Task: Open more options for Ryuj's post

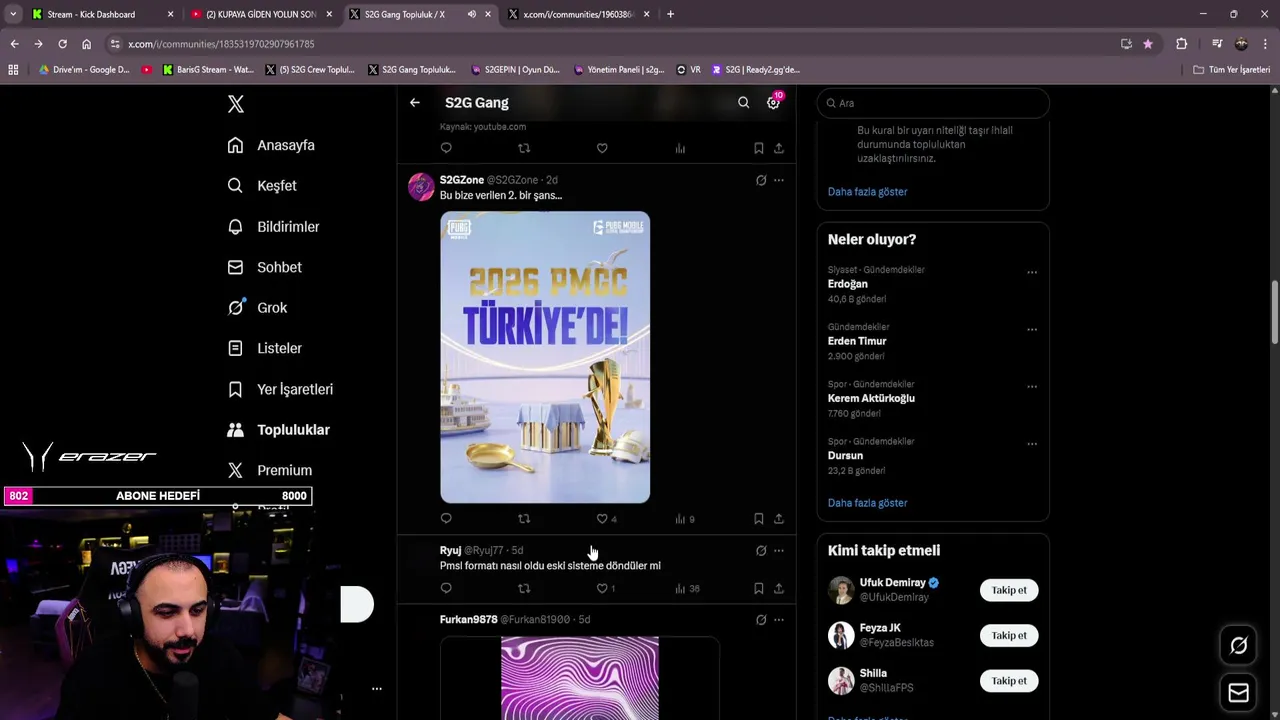Action: click(x=779, y=550)
